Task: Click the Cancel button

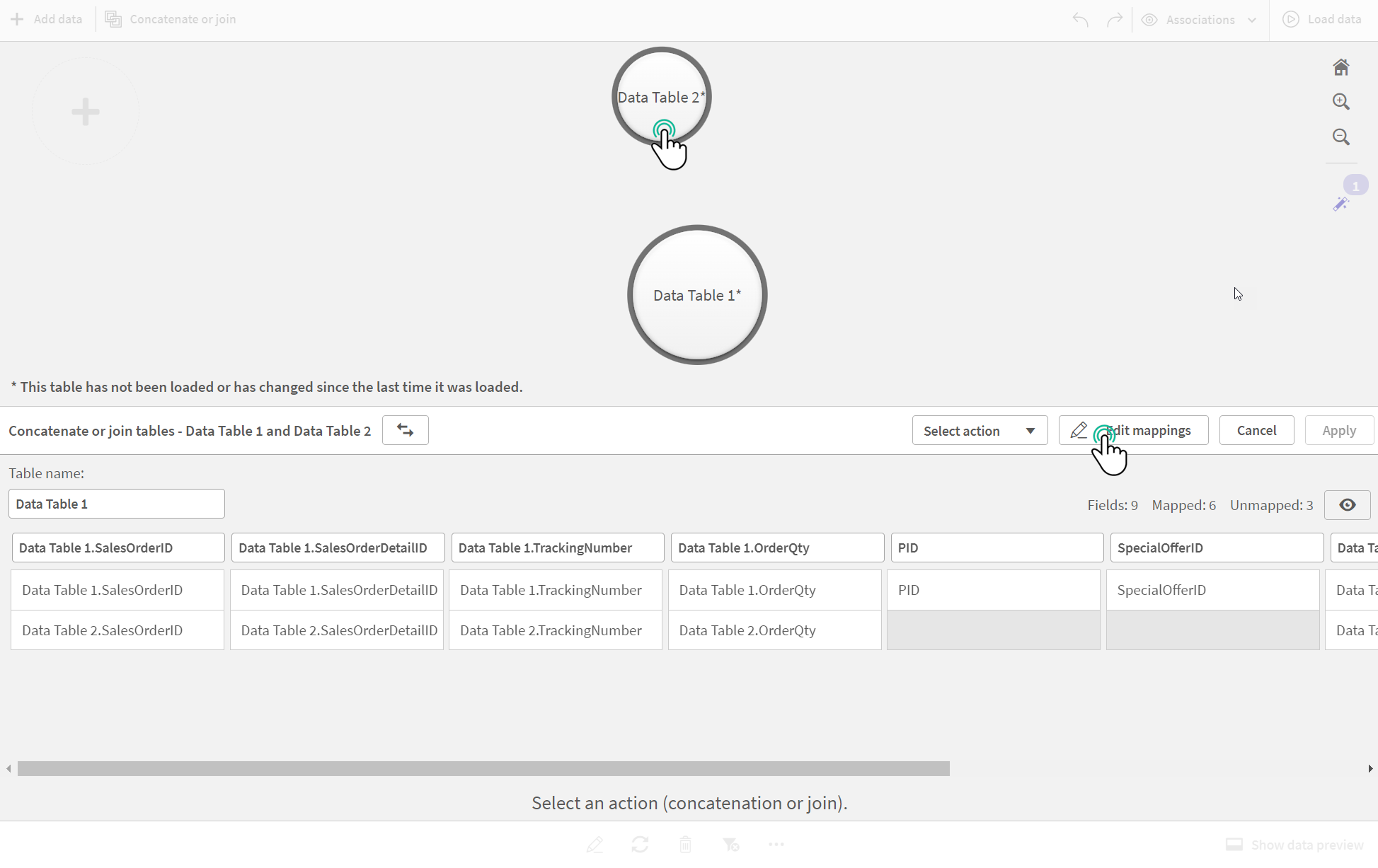Action: coord(1256,430)
